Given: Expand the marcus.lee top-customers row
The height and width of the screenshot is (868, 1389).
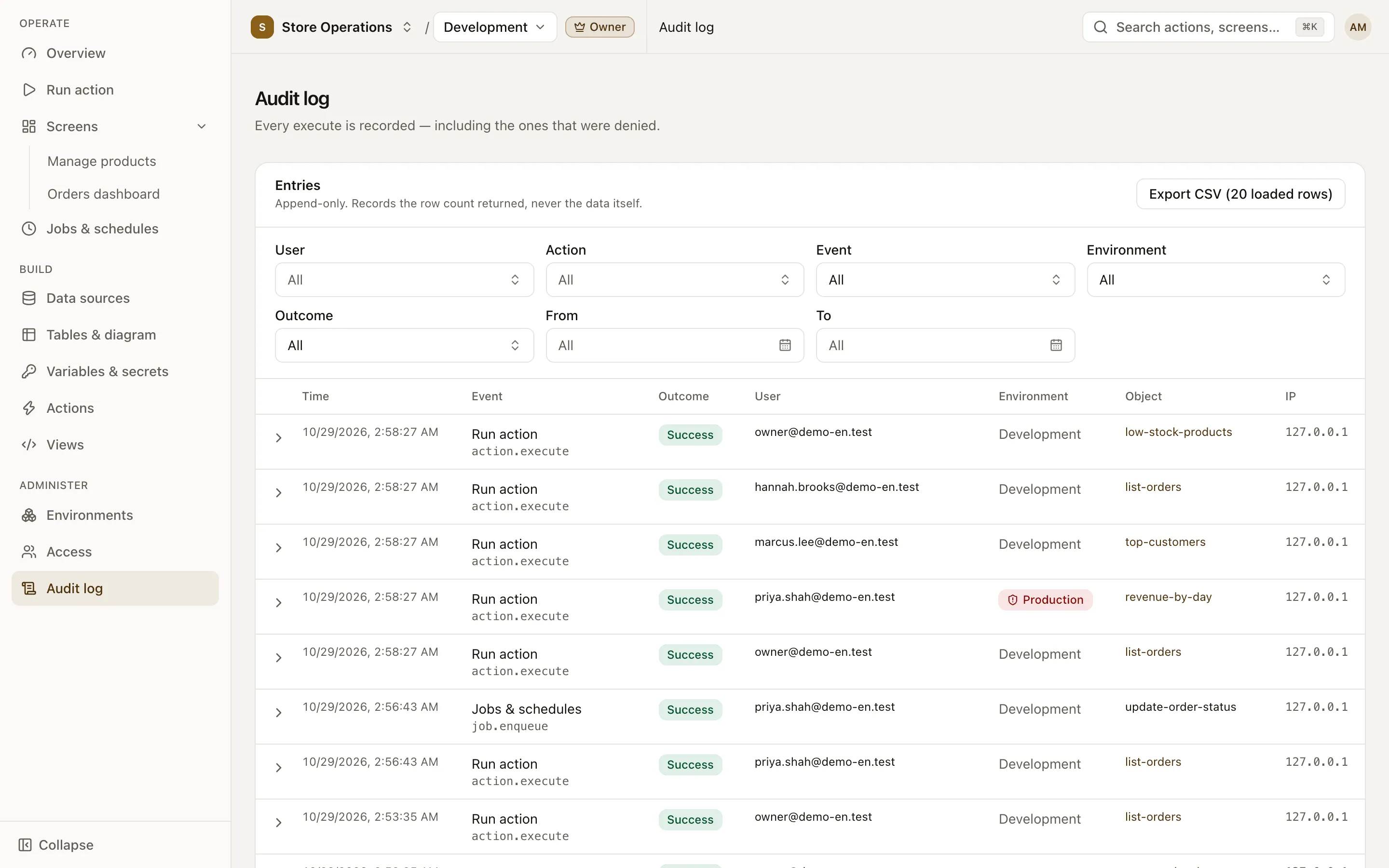Looking at the screenshot, I should [278, 548].
